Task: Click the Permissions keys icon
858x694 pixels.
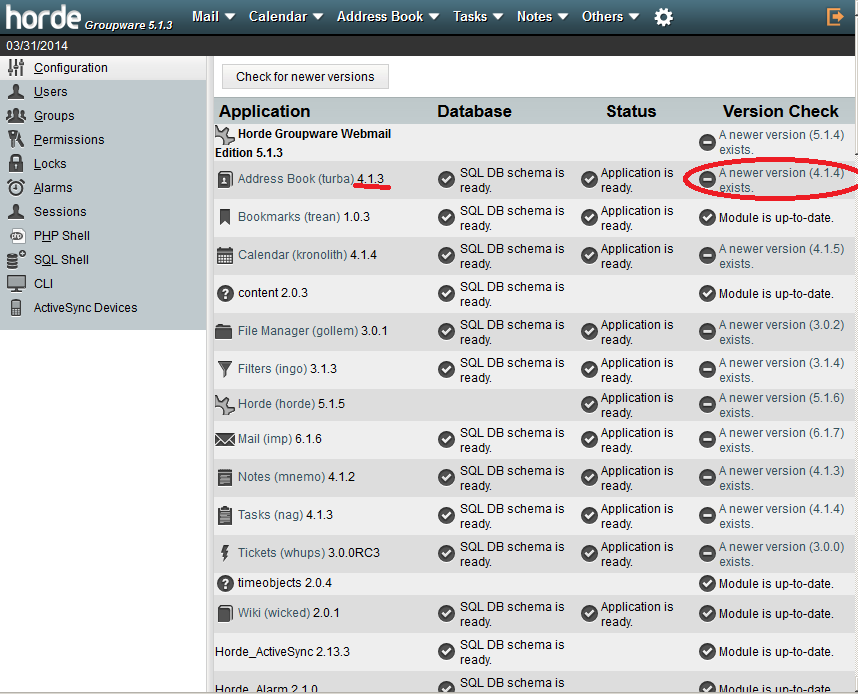Action: 16,140
